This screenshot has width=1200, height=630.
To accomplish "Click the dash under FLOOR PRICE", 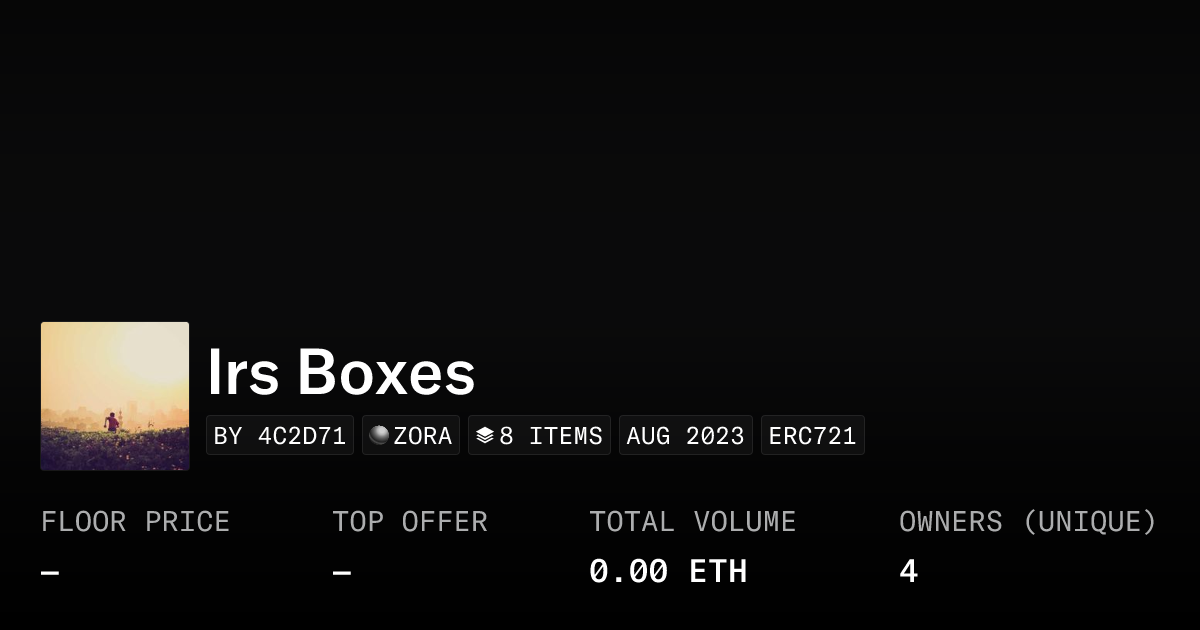I will click(x=48, y=571).
